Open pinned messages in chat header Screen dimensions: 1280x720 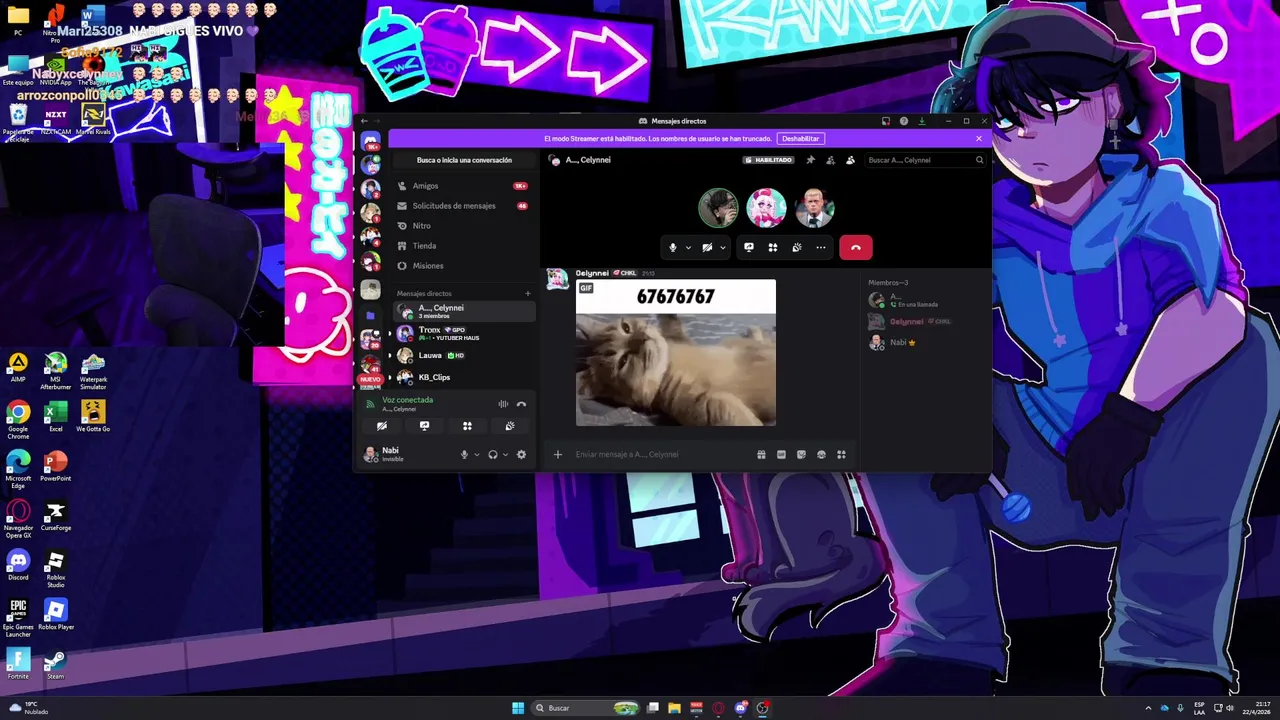point(810,160)
